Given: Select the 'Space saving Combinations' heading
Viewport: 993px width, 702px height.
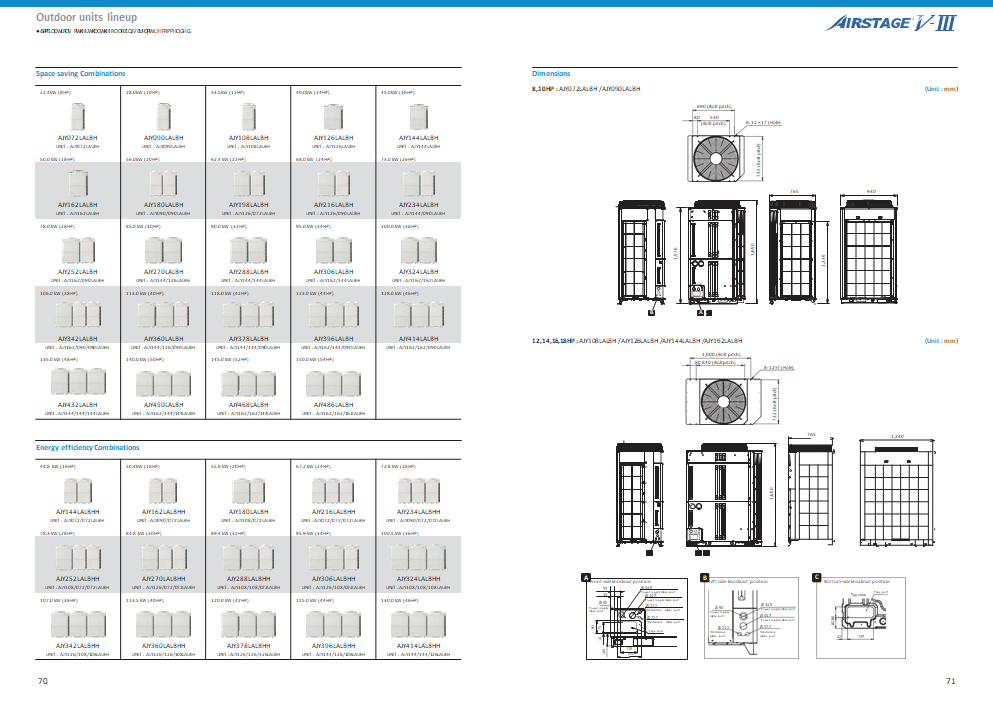Looking at the screenshot, I should [80, 73].
